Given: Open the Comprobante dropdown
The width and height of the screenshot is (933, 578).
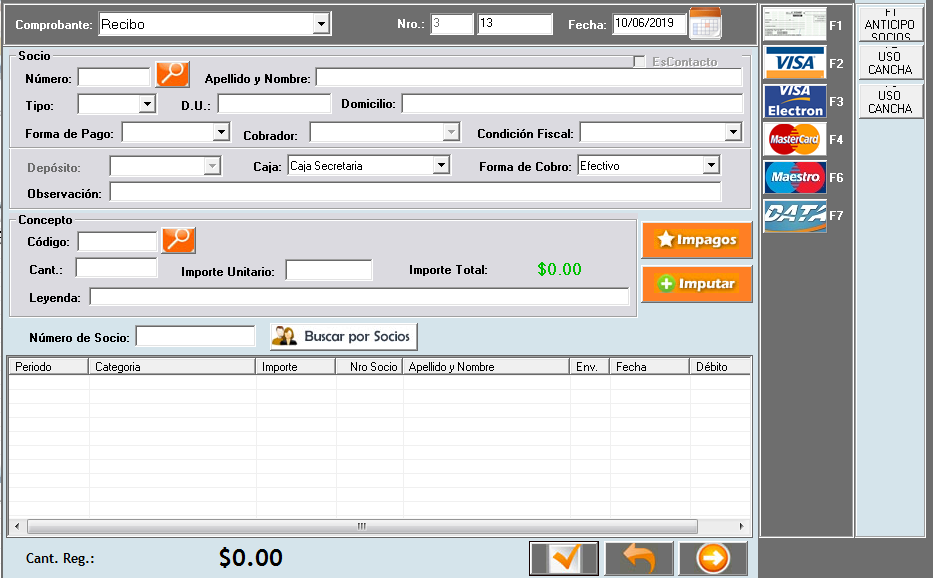Looking at the screenshot, I should [320, 24].
